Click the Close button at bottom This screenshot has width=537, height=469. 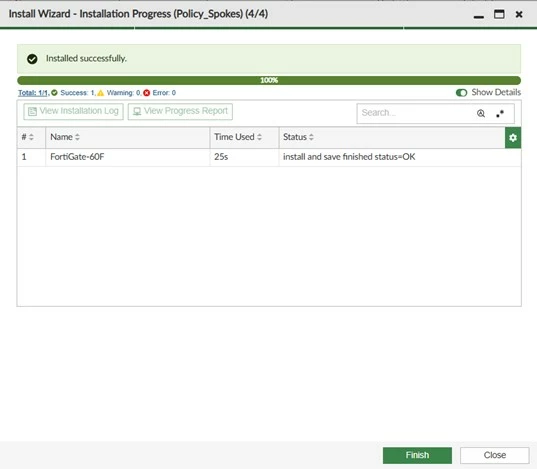495,455
